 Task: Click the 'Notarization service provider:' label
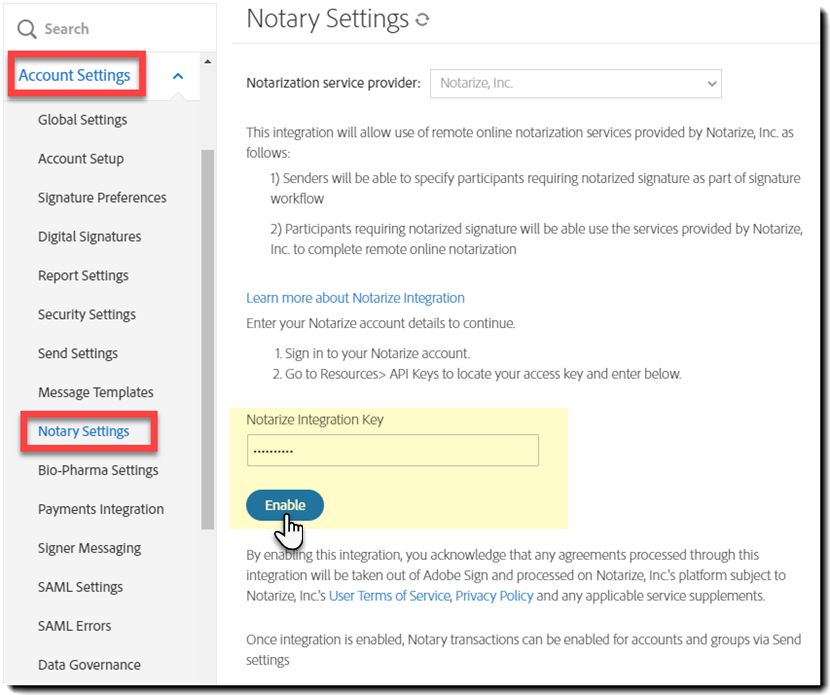click(x=333, y=83)
